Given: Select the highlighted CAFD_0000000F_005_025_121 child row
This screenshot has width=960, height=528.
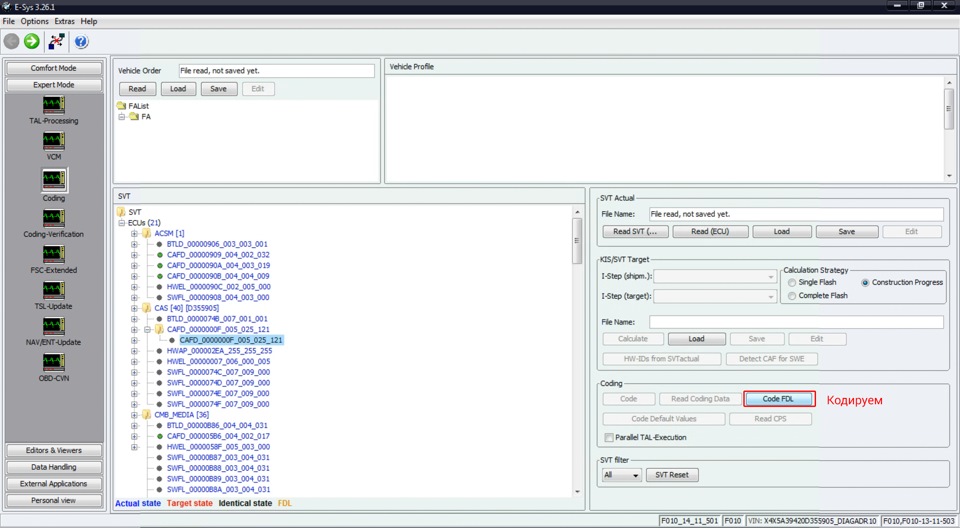Looking at the screenshot, I should [x=231, y=340].
